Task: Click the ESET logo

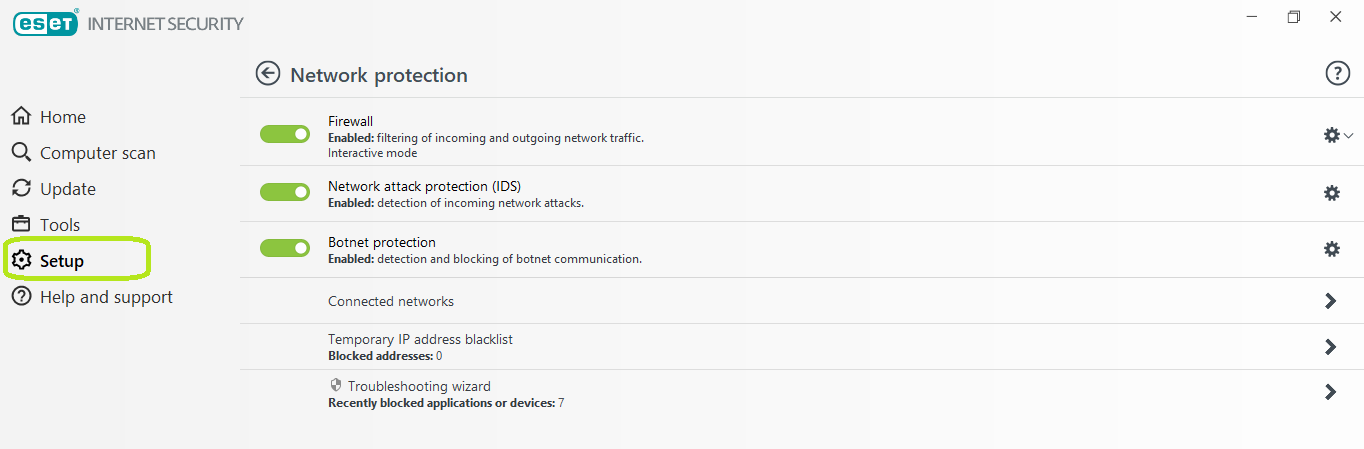Action: coord(45,23)
